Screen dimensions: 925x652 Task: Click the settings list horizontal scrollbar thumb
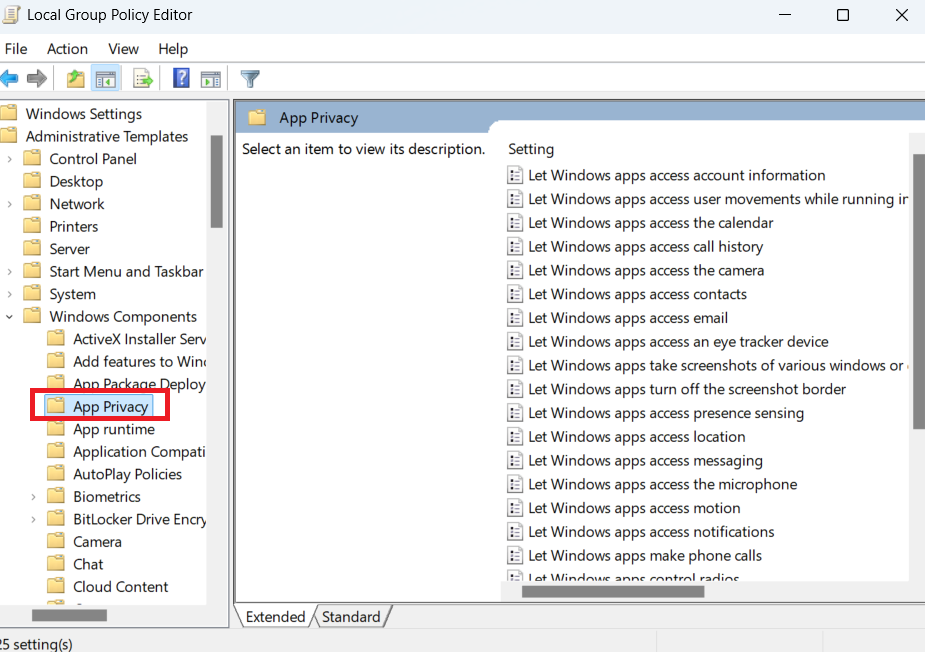(x=613, y=591)
